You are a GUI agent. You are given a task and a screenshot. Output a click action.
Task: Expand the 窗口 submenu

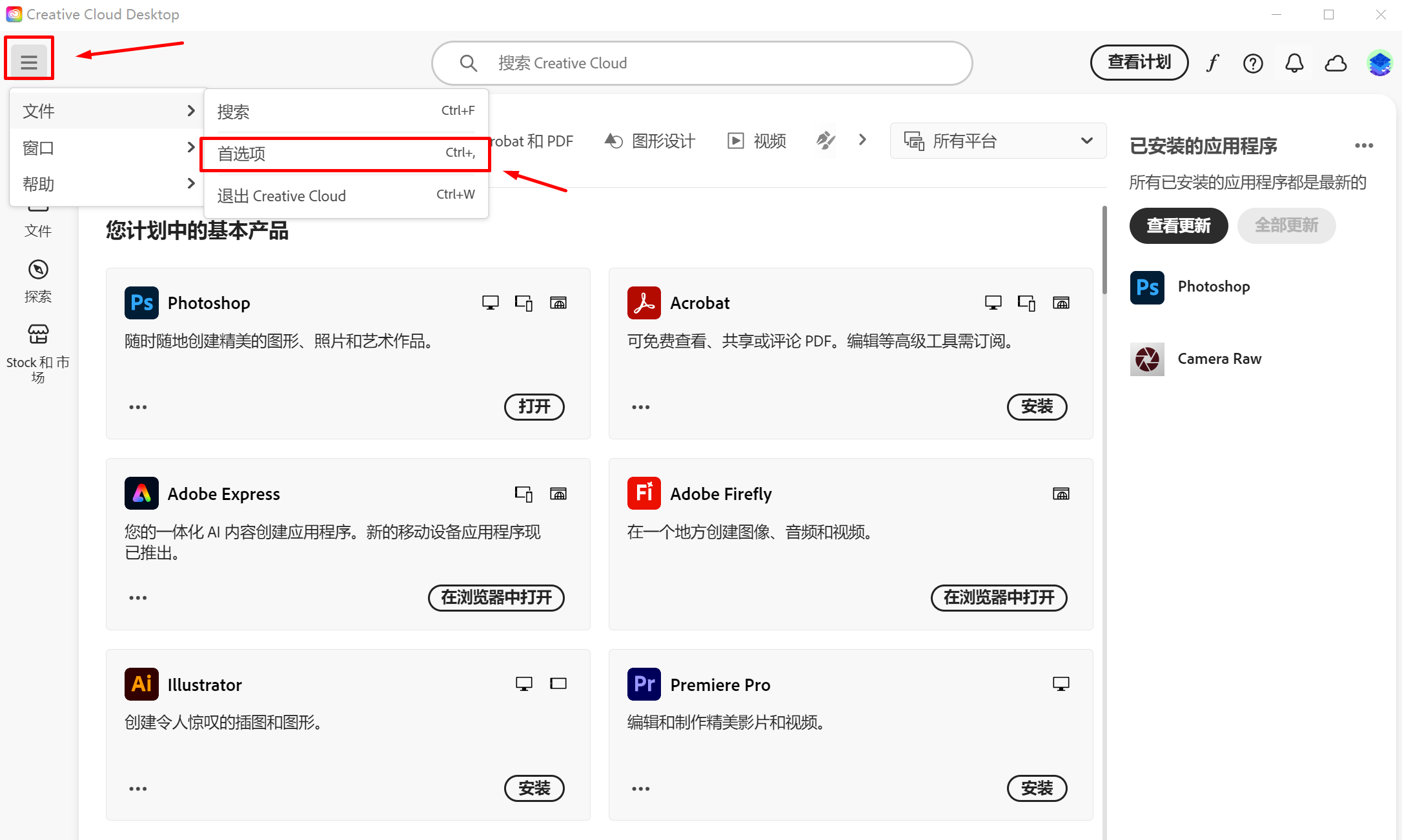click(108, 148)
